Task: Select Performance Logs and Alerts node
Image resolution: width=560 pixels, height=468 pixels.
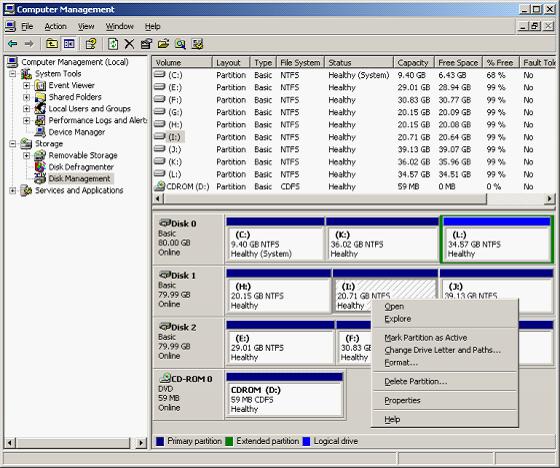Action: pos(98,120)
